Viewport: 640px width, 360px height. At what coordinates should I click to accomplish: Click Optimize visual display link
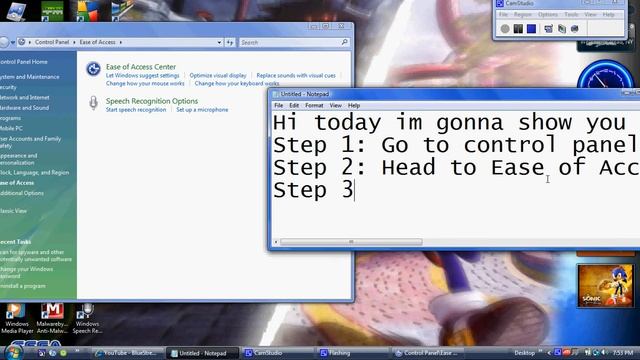tap(218, 76)
